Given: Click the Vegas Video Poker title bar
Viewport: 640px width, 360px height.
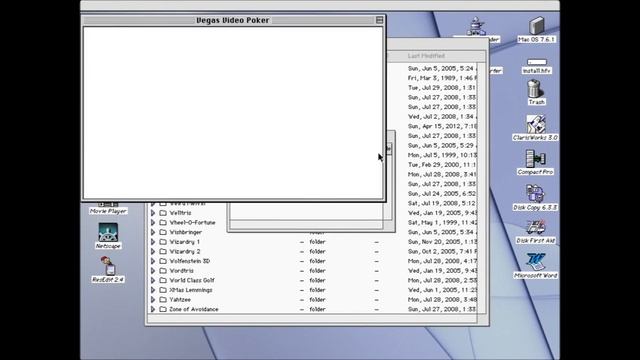Looking at the screenshot, I should pos(233,20).
